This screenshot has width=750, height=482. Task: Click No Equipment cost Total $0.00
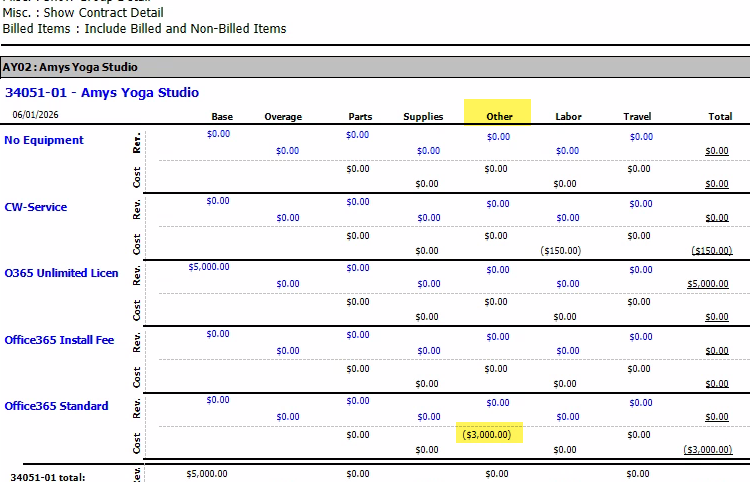pos(717,184)
